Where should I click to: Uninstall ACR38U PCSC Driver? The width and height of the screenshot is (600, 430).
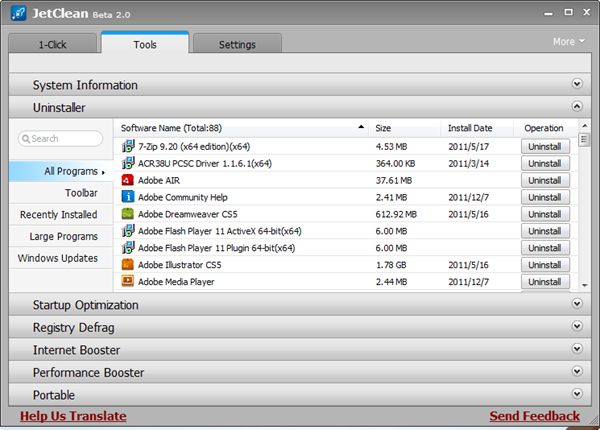(x=545, y=163)
